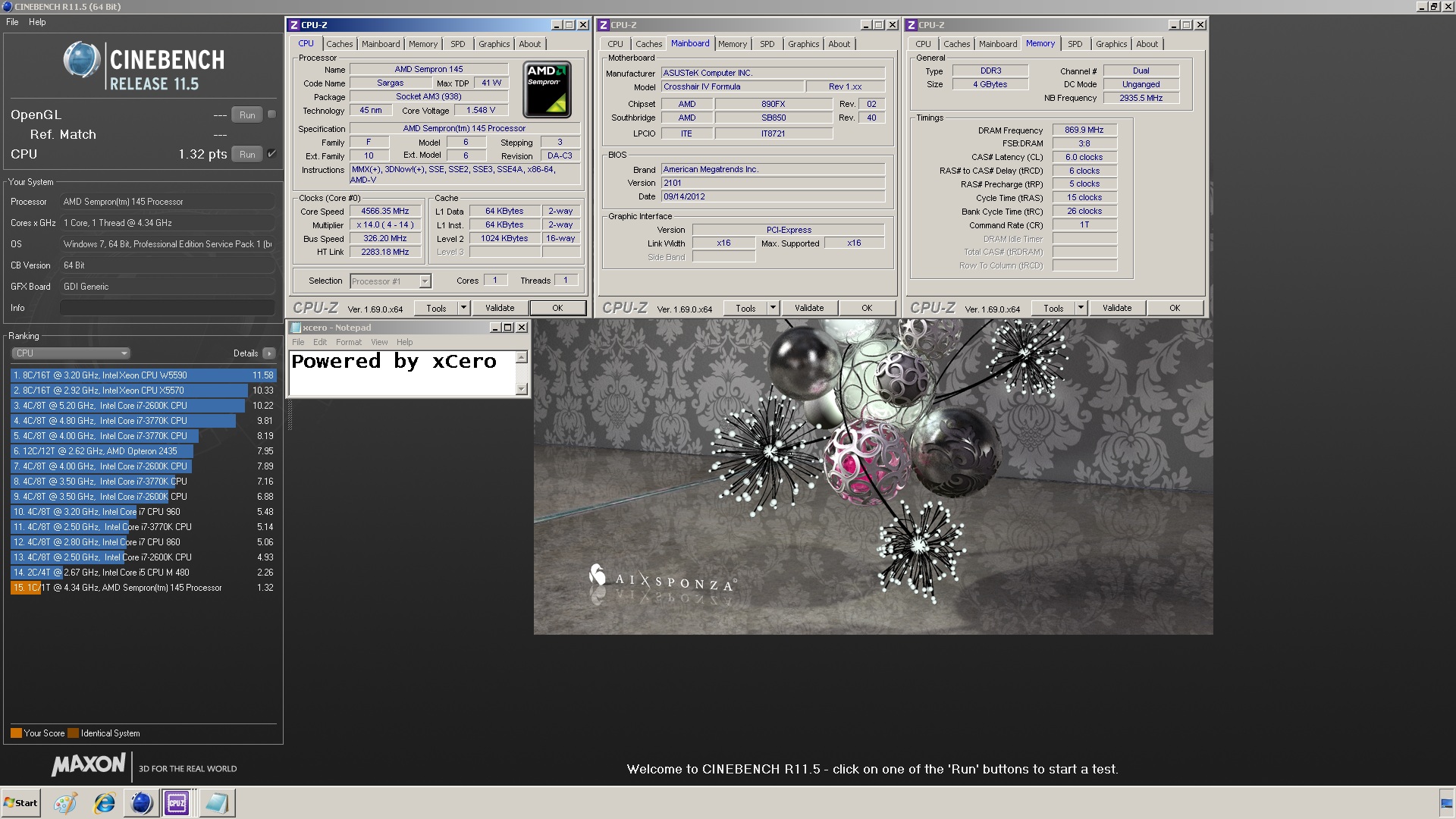Click the Model field Crosshair IV Formula

click(x=732, y=87)
